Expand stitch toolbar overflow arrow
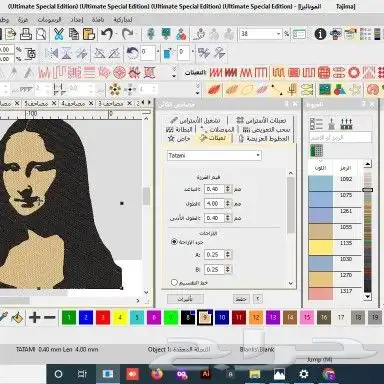 174,72
